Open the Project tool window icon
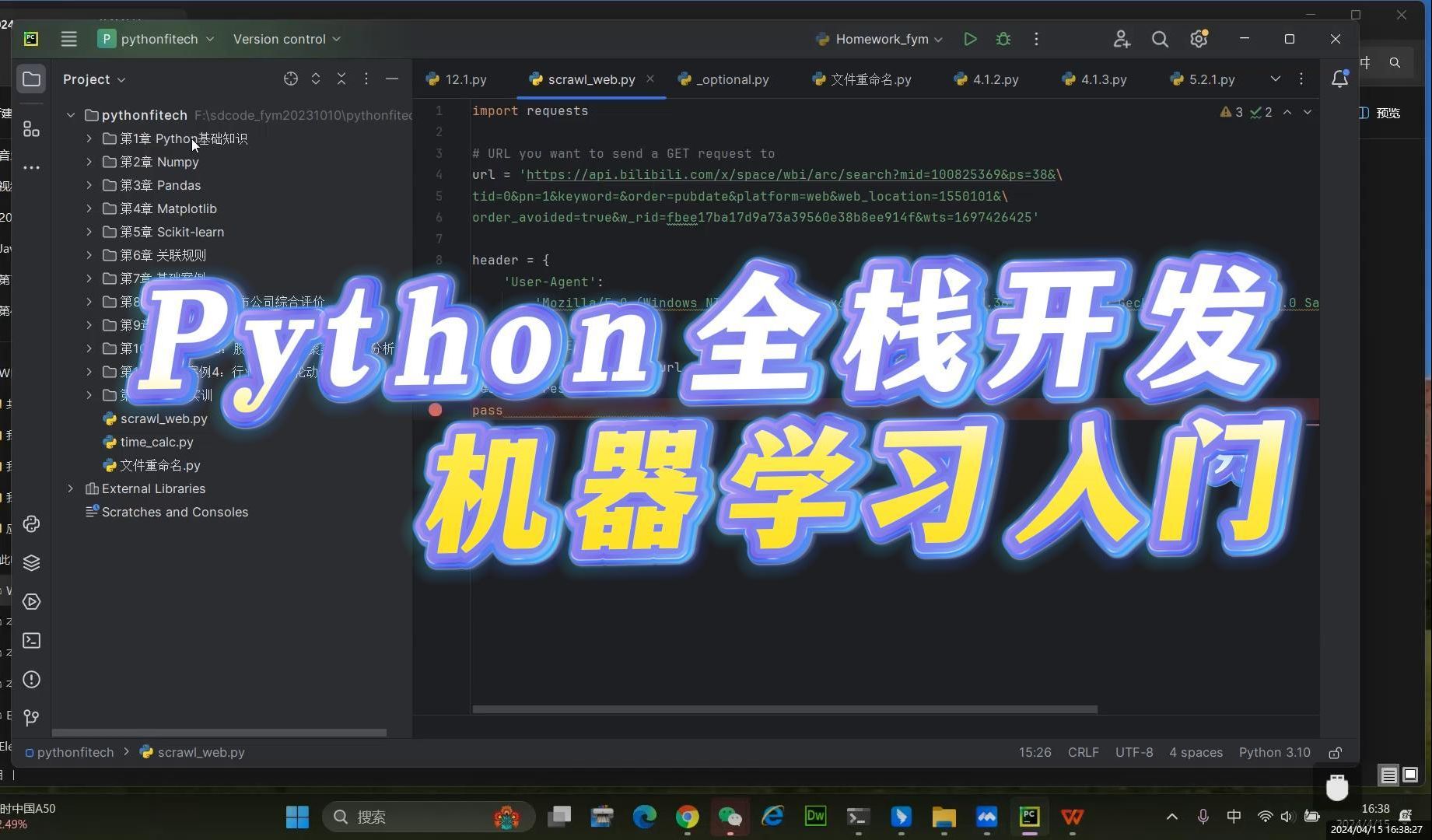This screenshot has height=840, width=1432. pos(31,79)
